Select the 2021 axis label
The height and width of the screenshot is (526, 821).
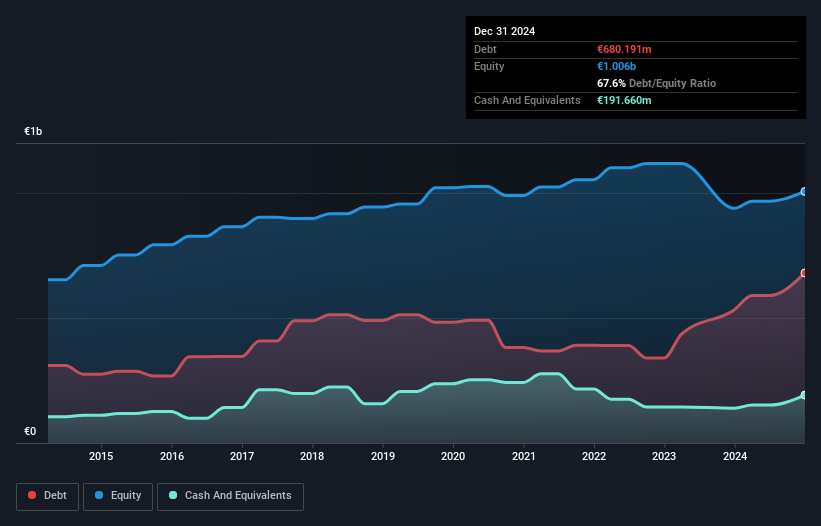524,456
